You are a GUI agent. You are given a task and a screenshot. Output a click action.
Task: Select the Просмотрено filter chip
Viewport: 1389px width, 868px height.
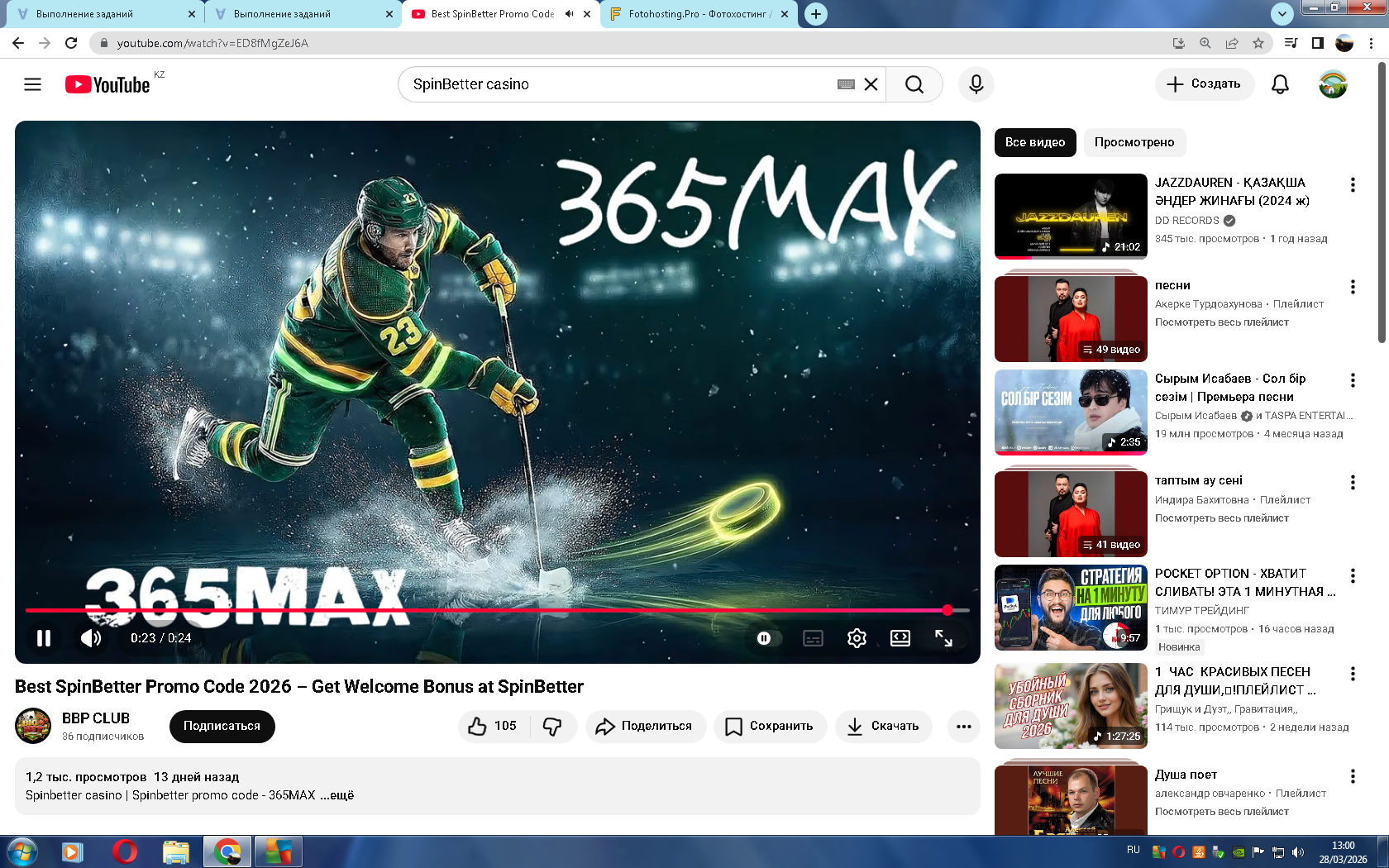(x=1134, y=142)
